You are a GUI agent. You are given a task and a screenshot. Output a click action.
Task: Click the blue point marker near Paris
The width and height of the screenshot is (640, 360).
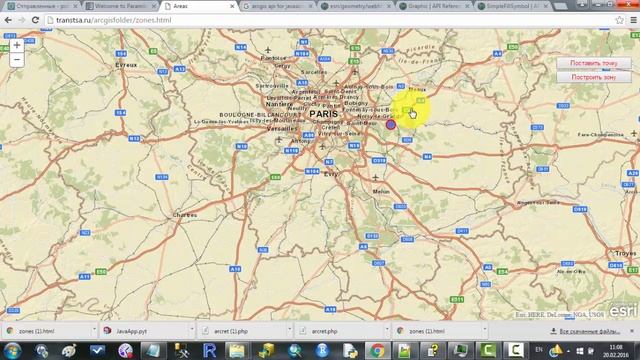coord(391,124)
